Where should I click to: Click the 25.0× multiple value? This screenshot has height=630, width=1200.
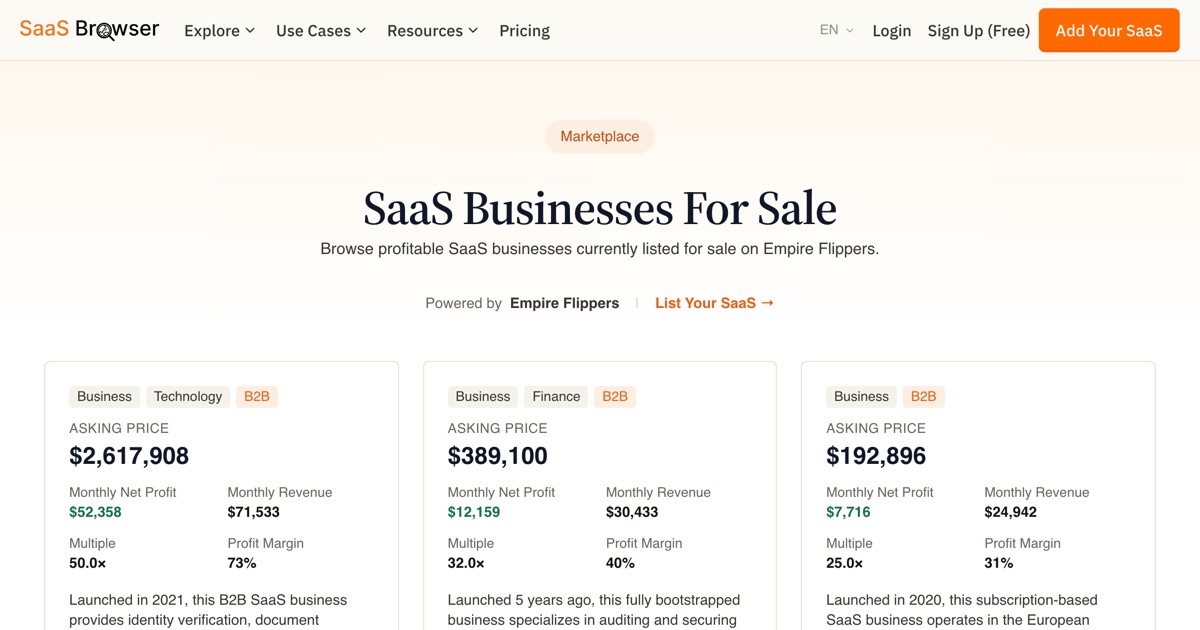845,563
